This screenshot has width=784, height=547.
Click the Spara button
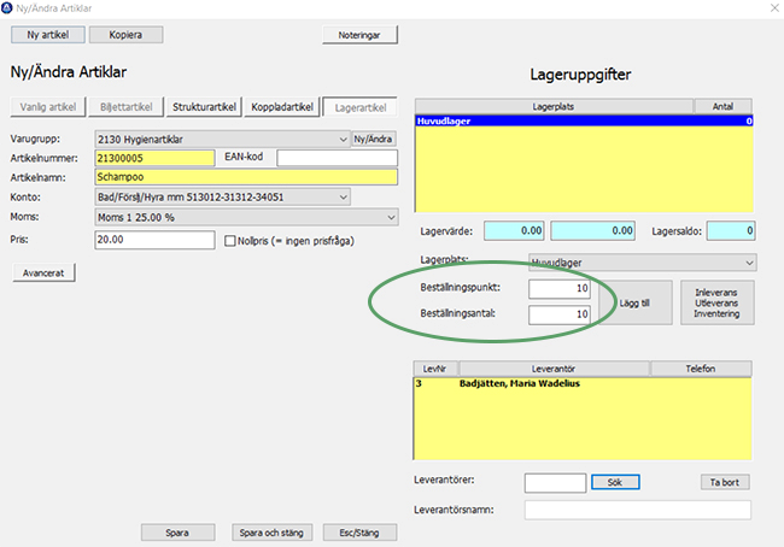[x=178, y=532]
